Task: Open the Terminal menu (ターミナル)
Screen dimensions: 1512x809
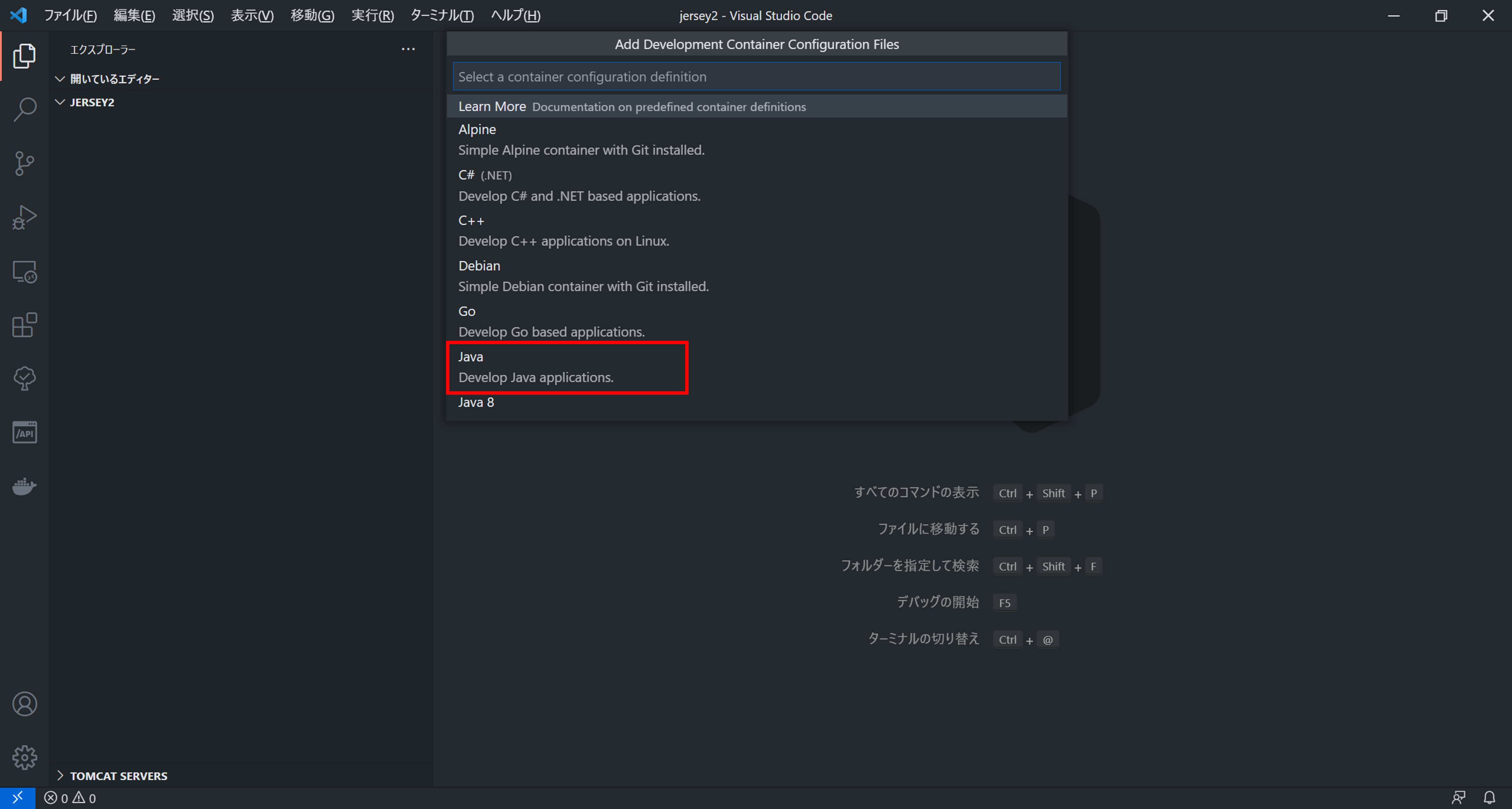Action: pyautogui.click(x=441, y=15)
